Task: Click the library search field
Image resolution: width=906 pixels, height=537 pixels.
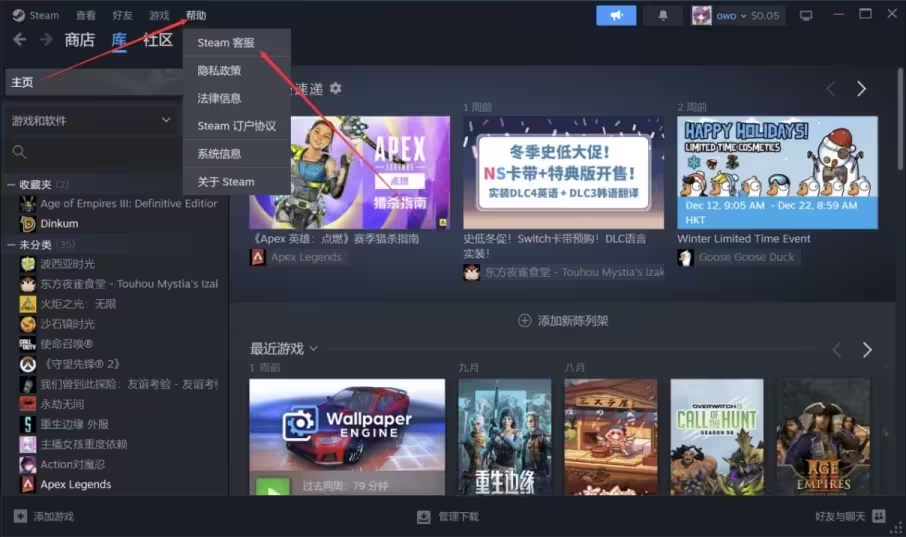Action: 94,152
